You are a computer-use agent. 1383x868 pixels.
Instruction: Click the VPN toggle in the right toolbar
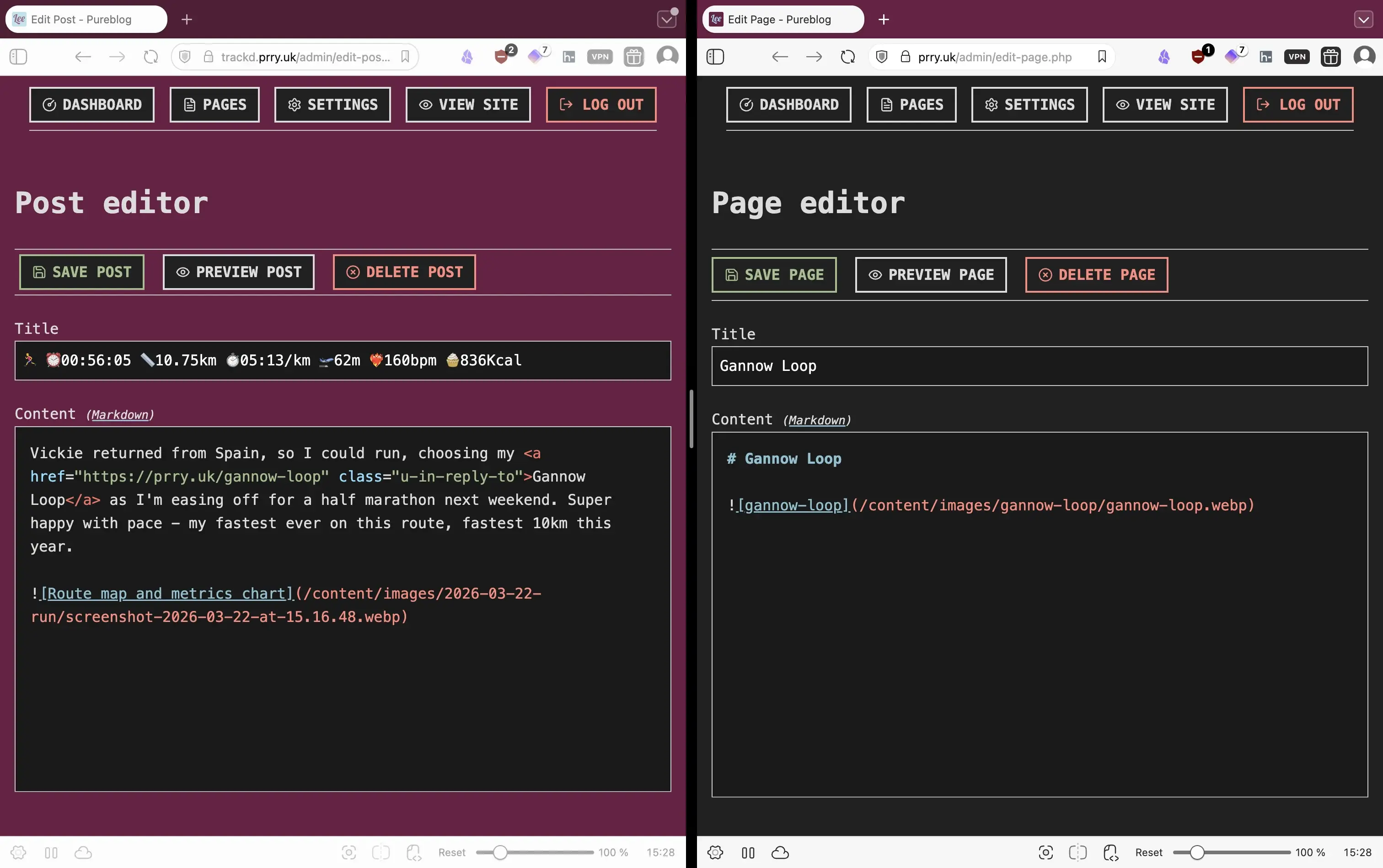(x=1296, y=57)
